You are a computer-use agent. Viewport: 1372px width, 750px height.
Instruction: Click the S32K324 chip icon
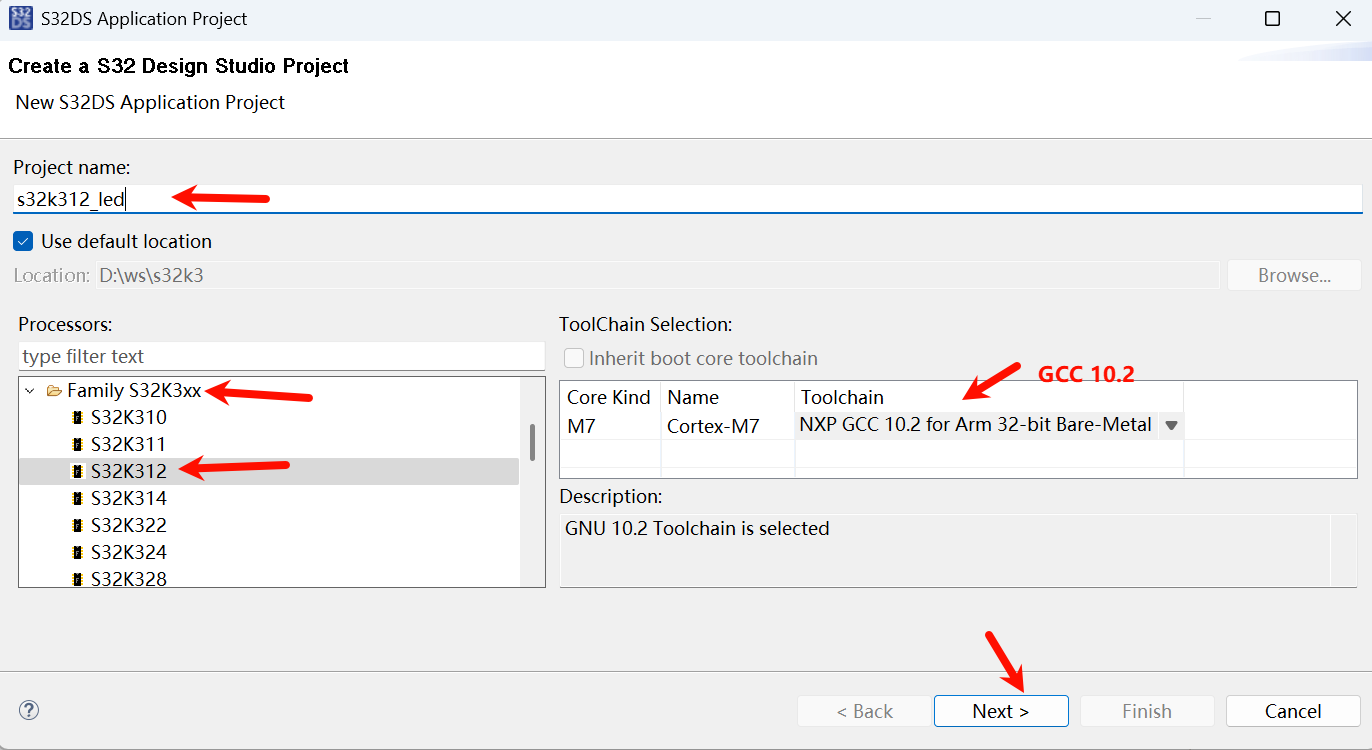[x=77, y=552]
